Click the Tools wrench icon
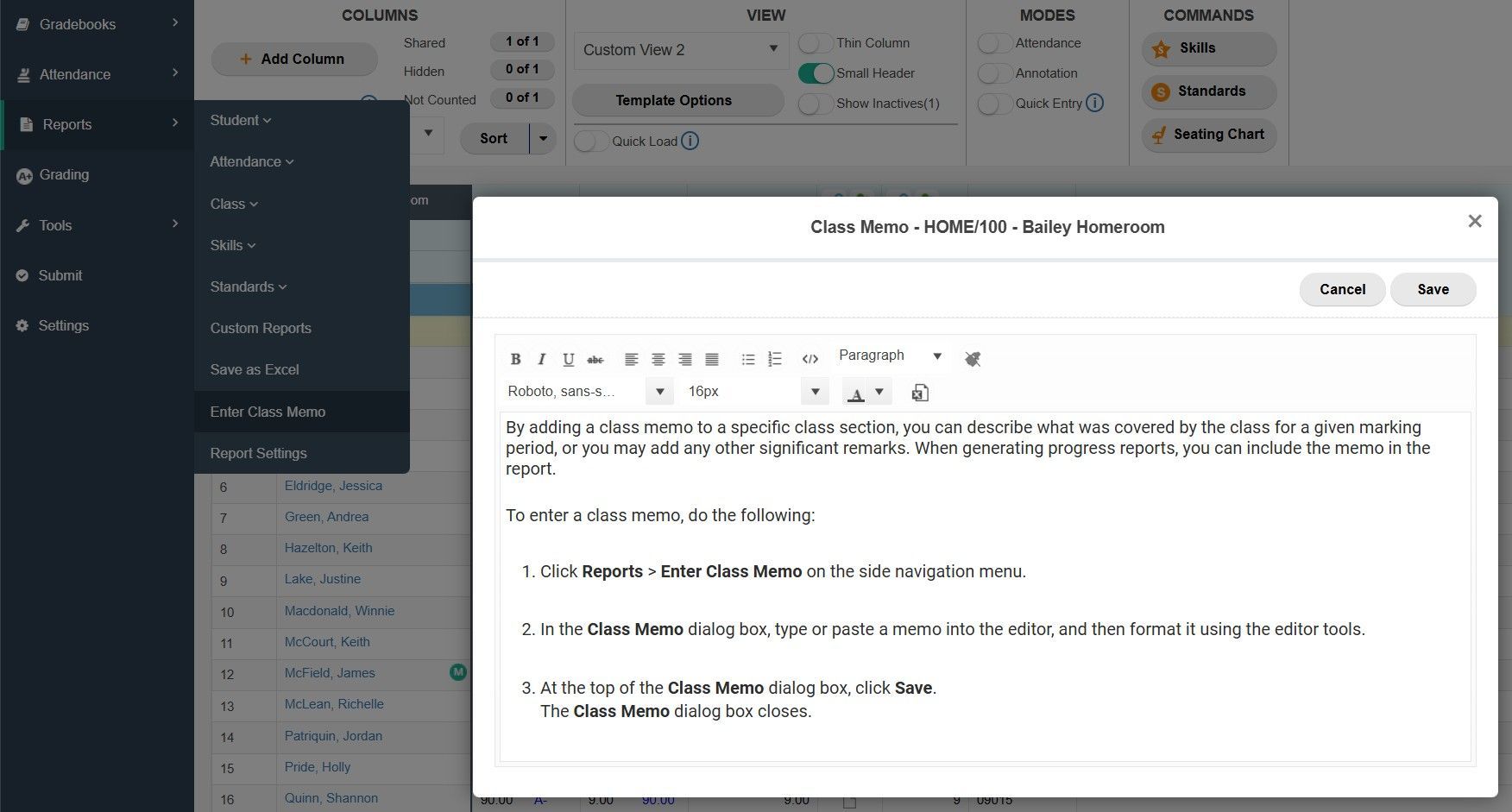Image resolution: width=1512 pixels, height=812 pixels. click(23, 225)
